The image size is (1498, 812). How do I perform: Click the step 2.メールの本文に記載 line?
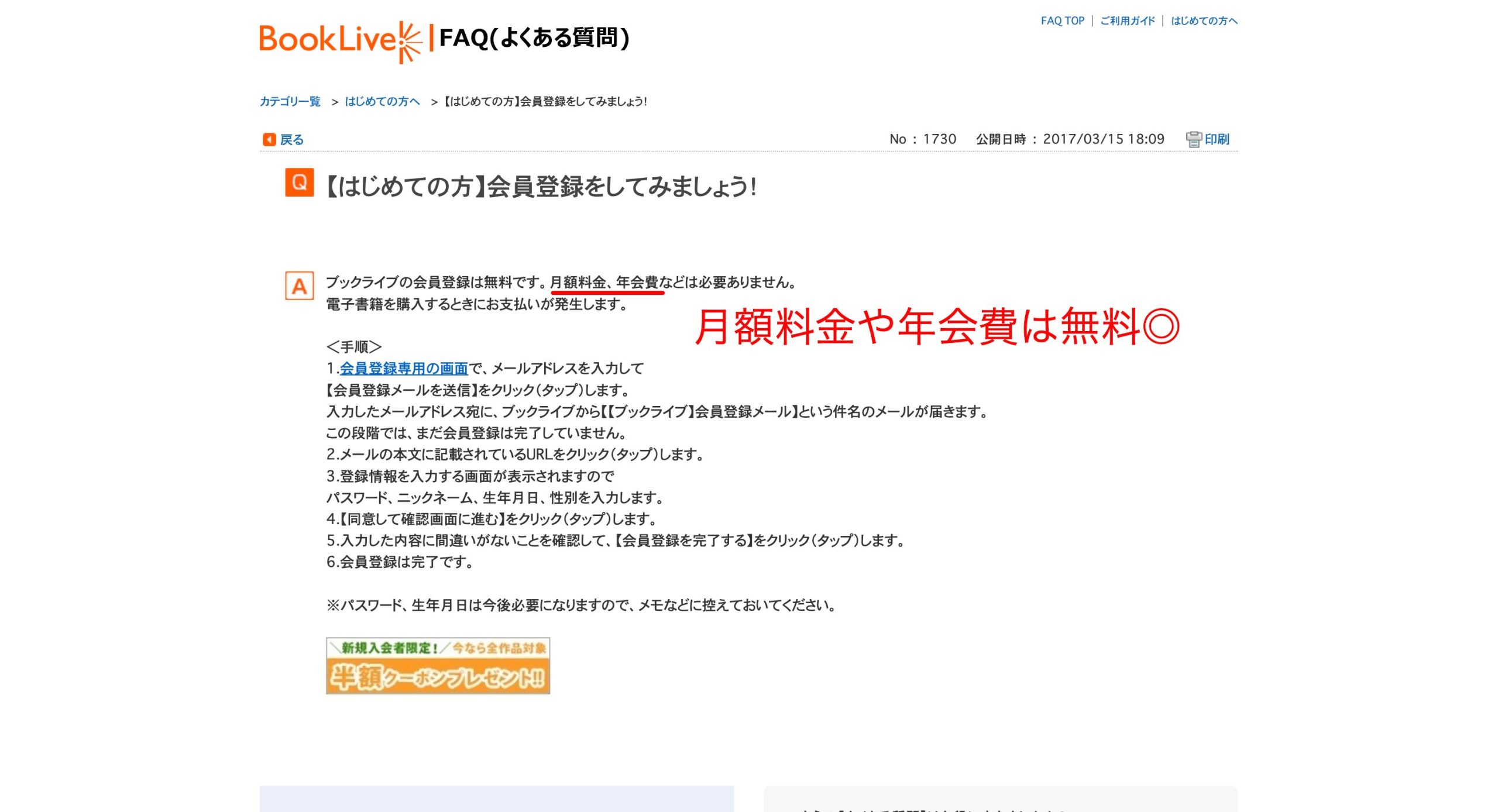pyautogui.click(x=516, y=455)
